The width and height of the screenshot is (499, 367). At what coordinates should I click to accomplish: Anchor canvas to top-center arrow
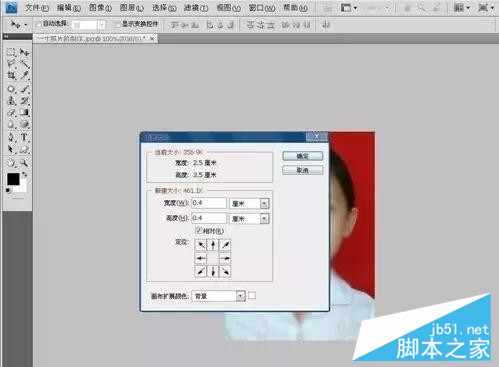(x=213, y=245)
